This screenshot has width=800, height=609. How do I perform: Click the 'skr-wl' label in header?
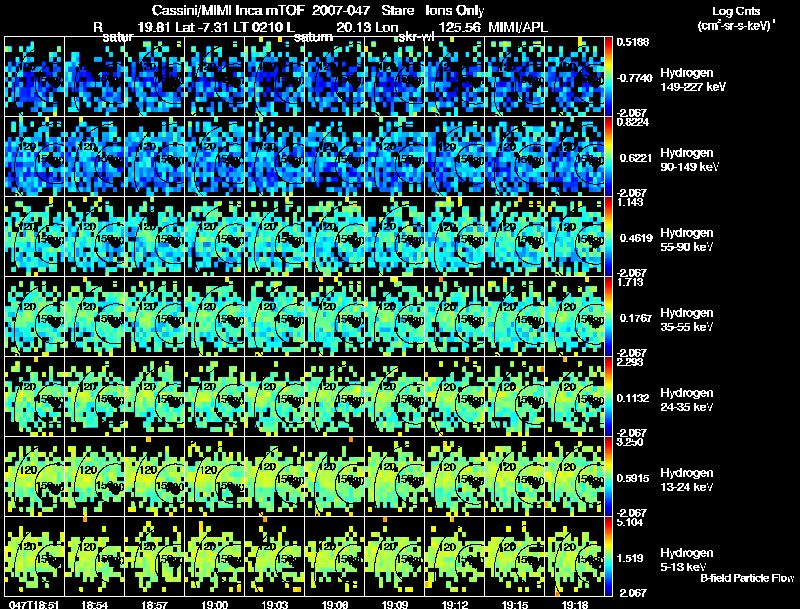(419, 37)
